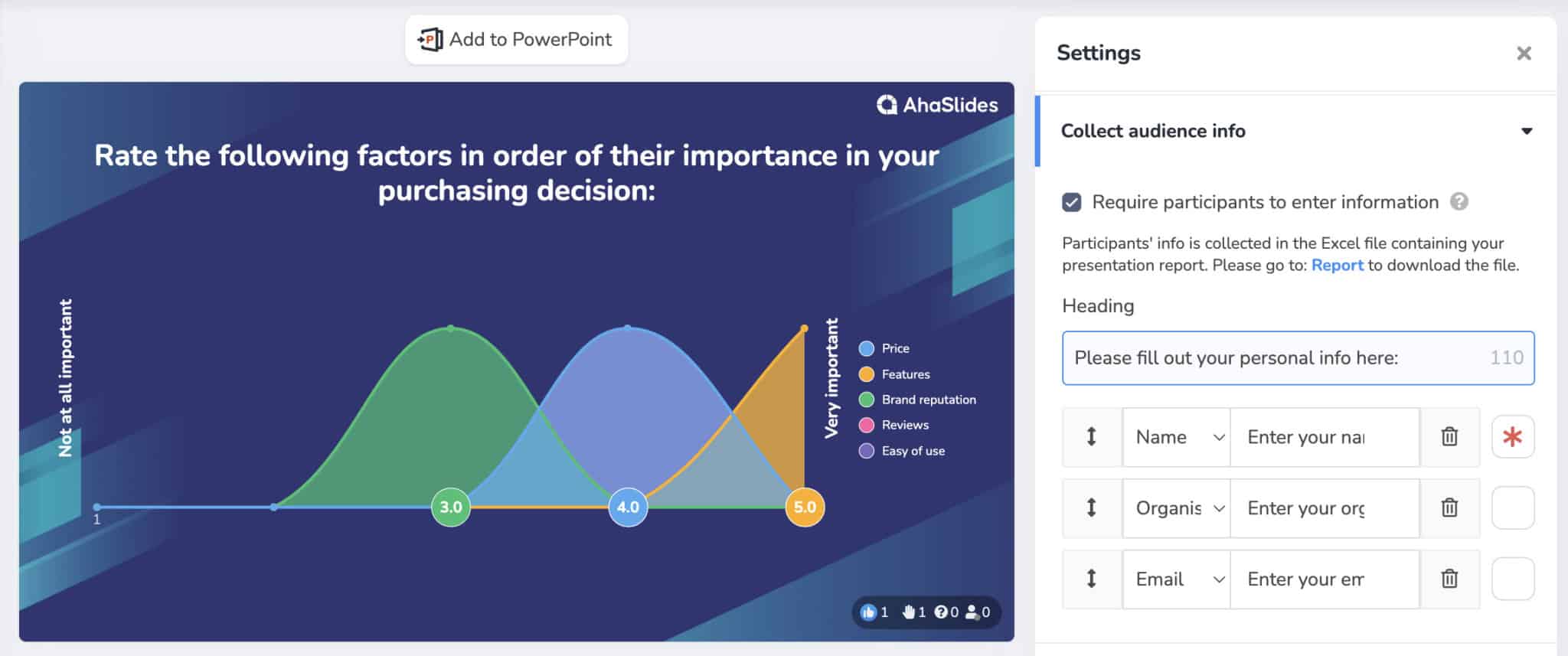Image resolution: width=1568 pixels, height=656 pixels.
Task: Remove the Email field via the trash icon
Action: 1449,579
